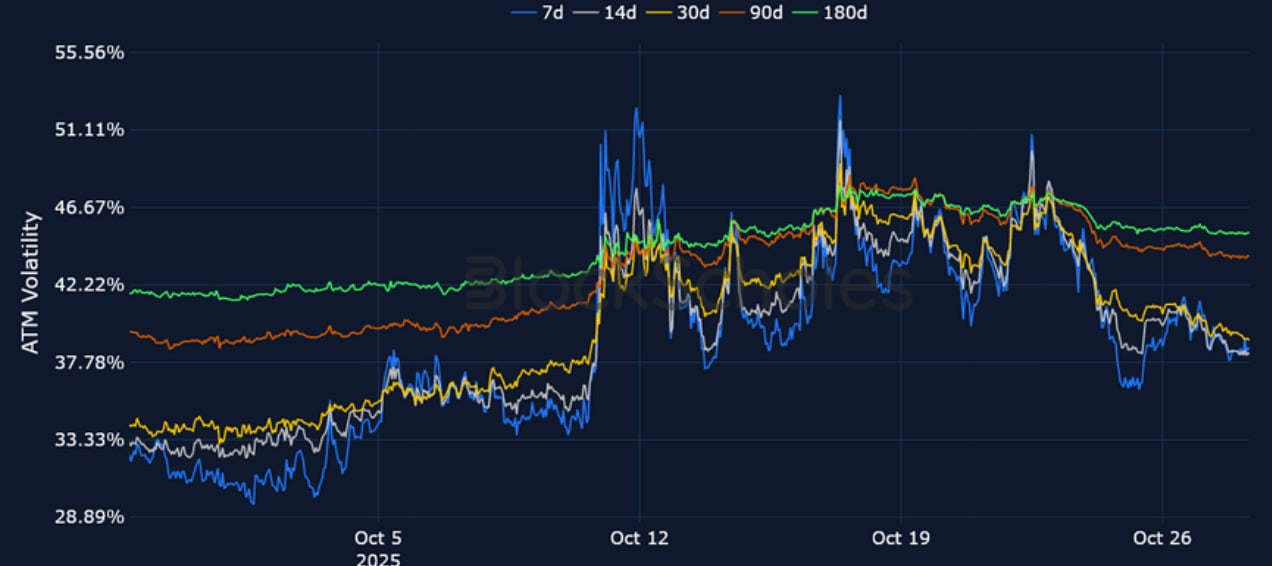Click the 2025 year label

click(378, 557)
